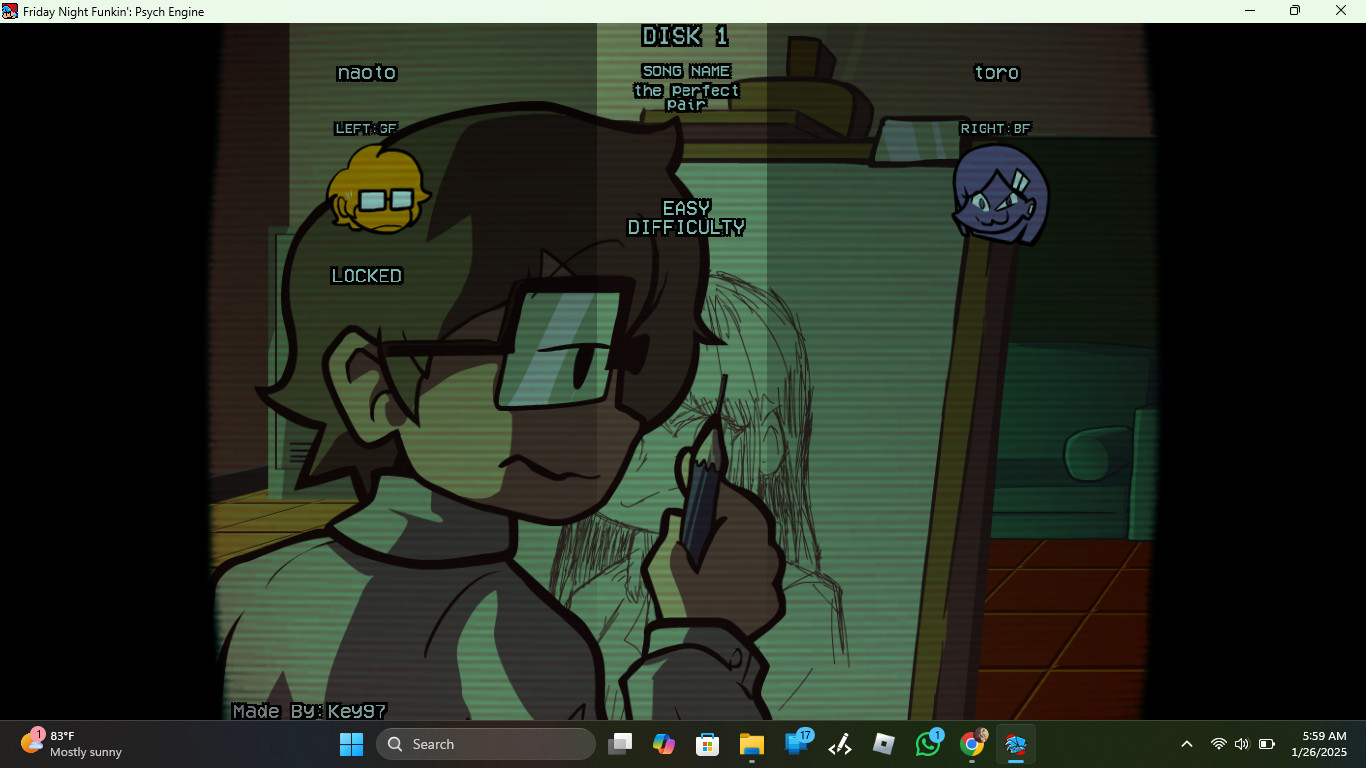
Task: Click the toro character name label
Action: click(x=997, y=73)
